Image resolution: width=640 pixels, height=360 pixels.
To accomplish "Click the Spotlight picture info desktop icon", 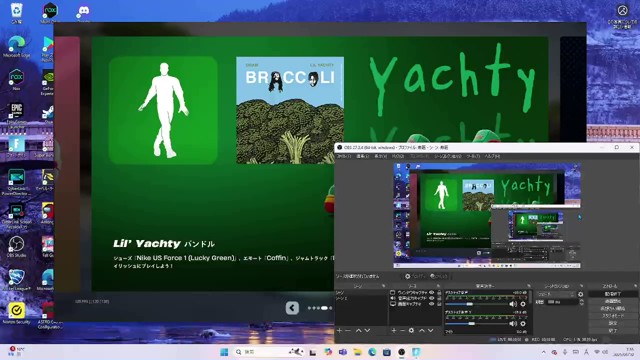I will [622, 16].
